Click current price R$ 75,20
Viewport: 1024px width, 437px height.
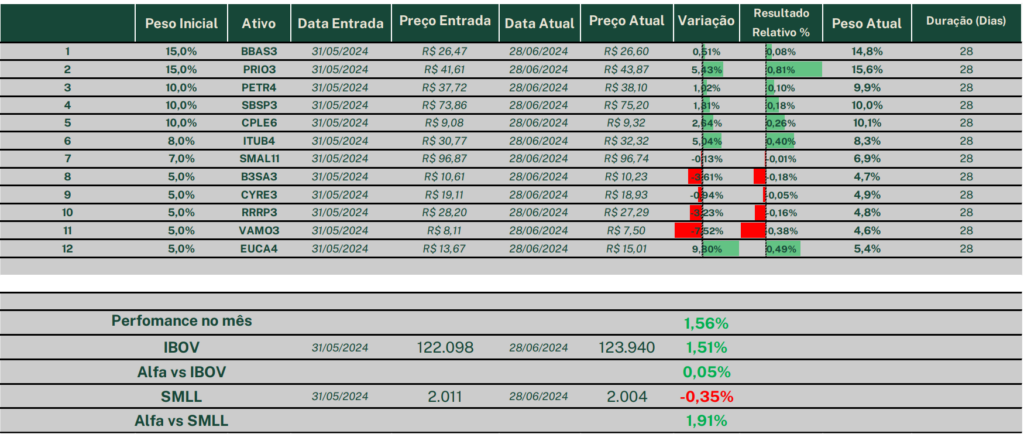click(626, 105)
